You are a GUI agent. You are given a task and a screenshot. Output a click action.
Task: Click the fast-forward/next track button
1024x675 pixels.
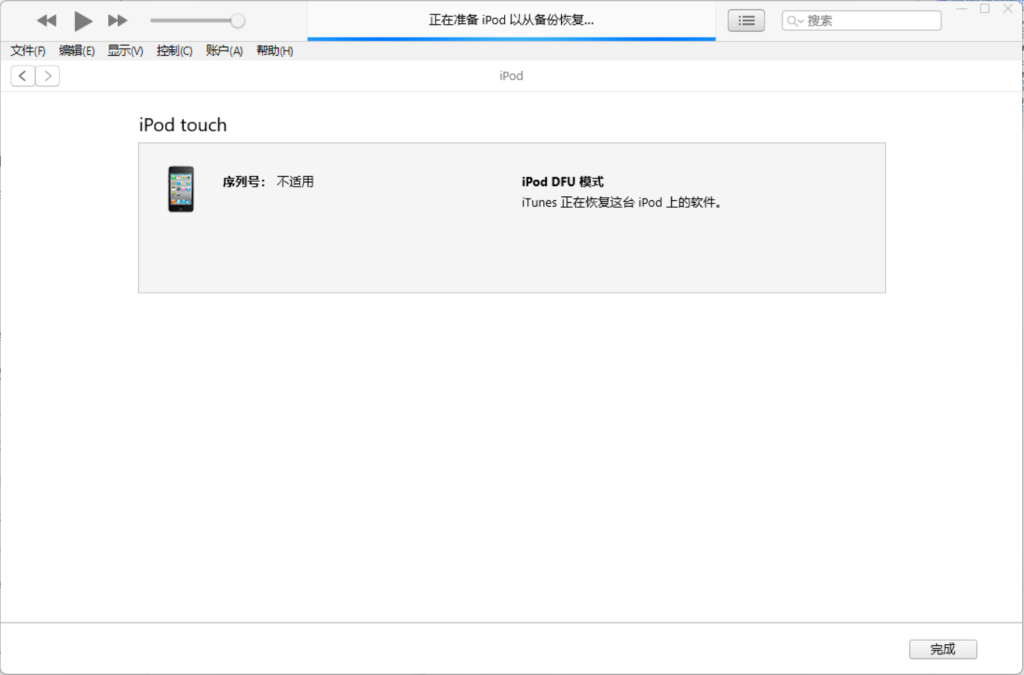point(117,20)
